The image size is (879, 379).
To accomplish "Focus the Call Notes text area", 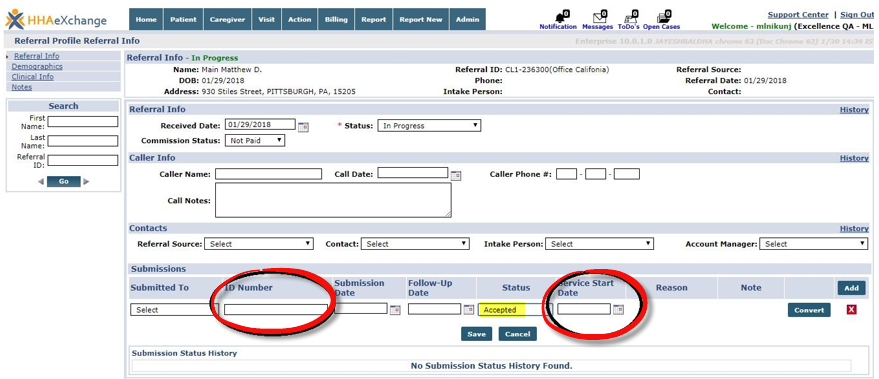I will [333, 200].
